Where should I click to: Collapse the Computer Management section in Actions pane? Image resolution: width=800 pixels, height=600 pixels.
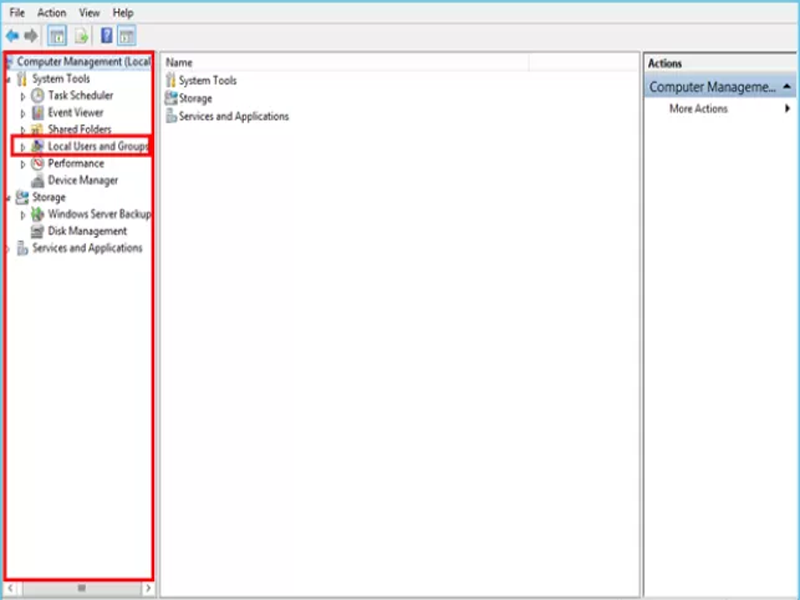787,87
